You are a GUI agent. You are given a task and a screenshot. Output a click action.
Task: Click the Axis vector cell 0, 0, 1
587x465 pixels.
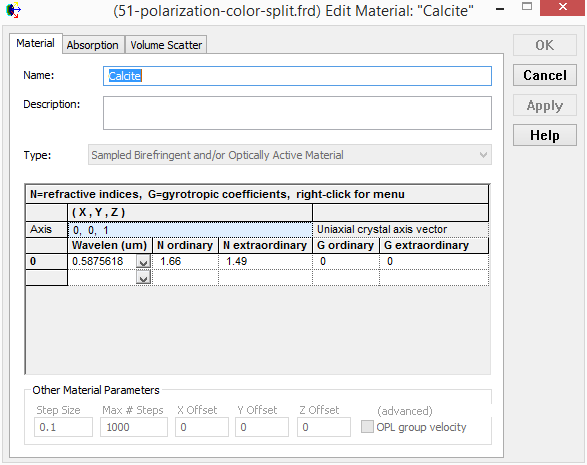[x=190, y=230]
